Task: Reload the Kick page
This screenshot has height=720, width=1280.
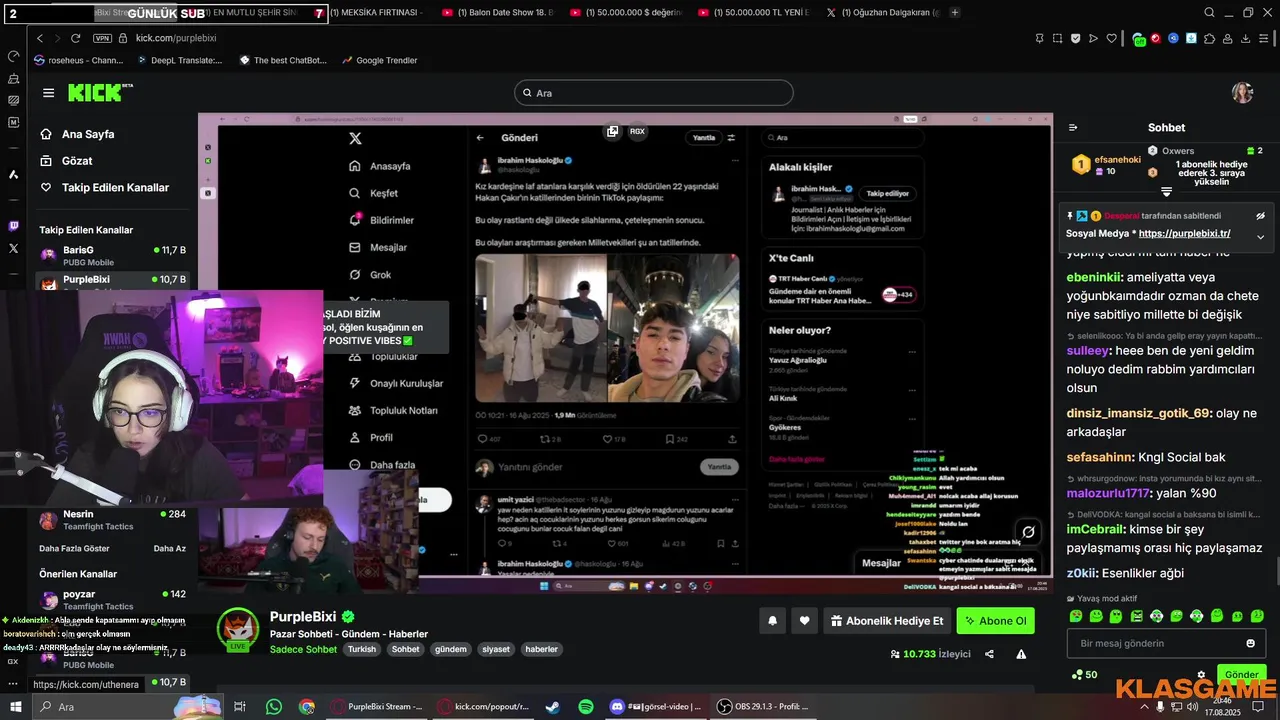Action: [75, 38]
